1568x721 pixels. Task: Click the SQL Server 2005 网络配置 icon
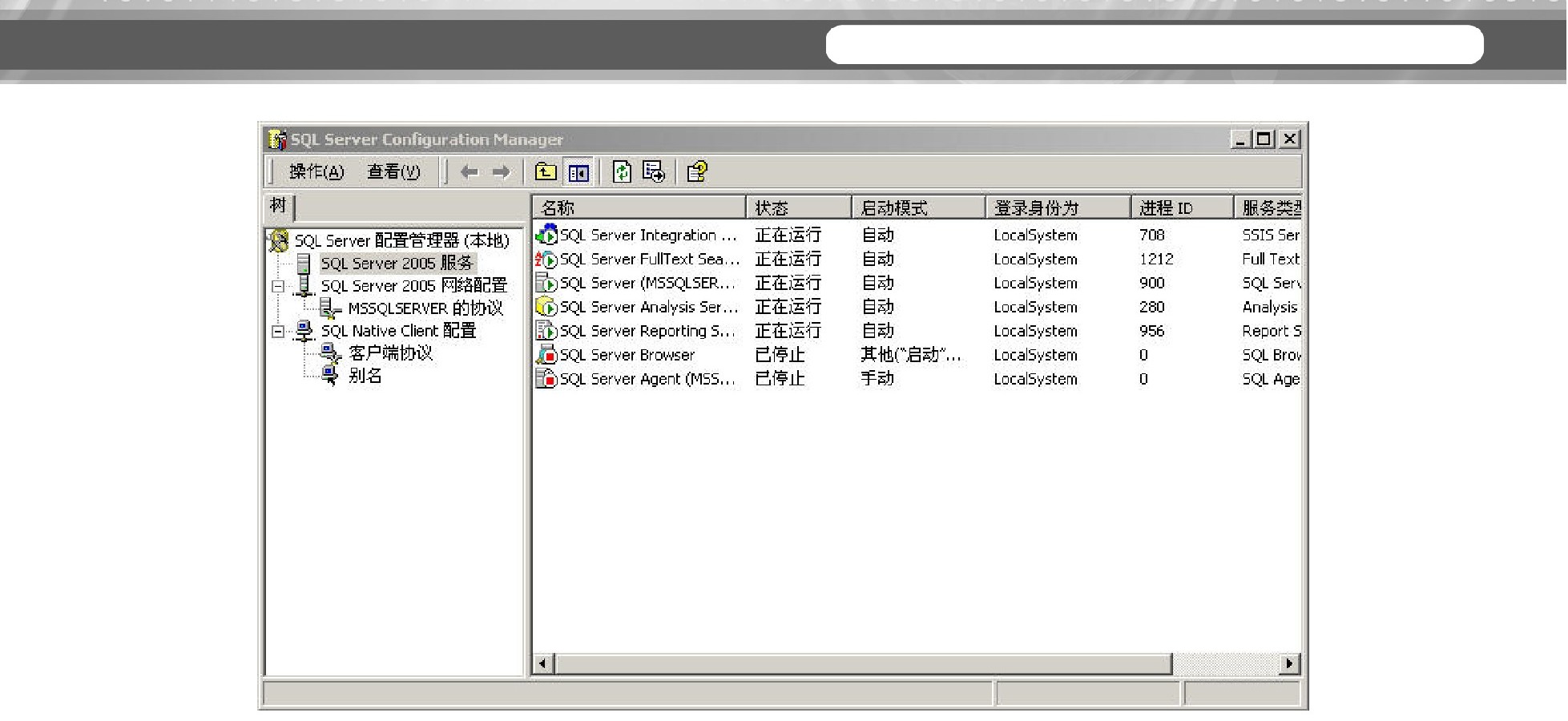click(304, 285)
